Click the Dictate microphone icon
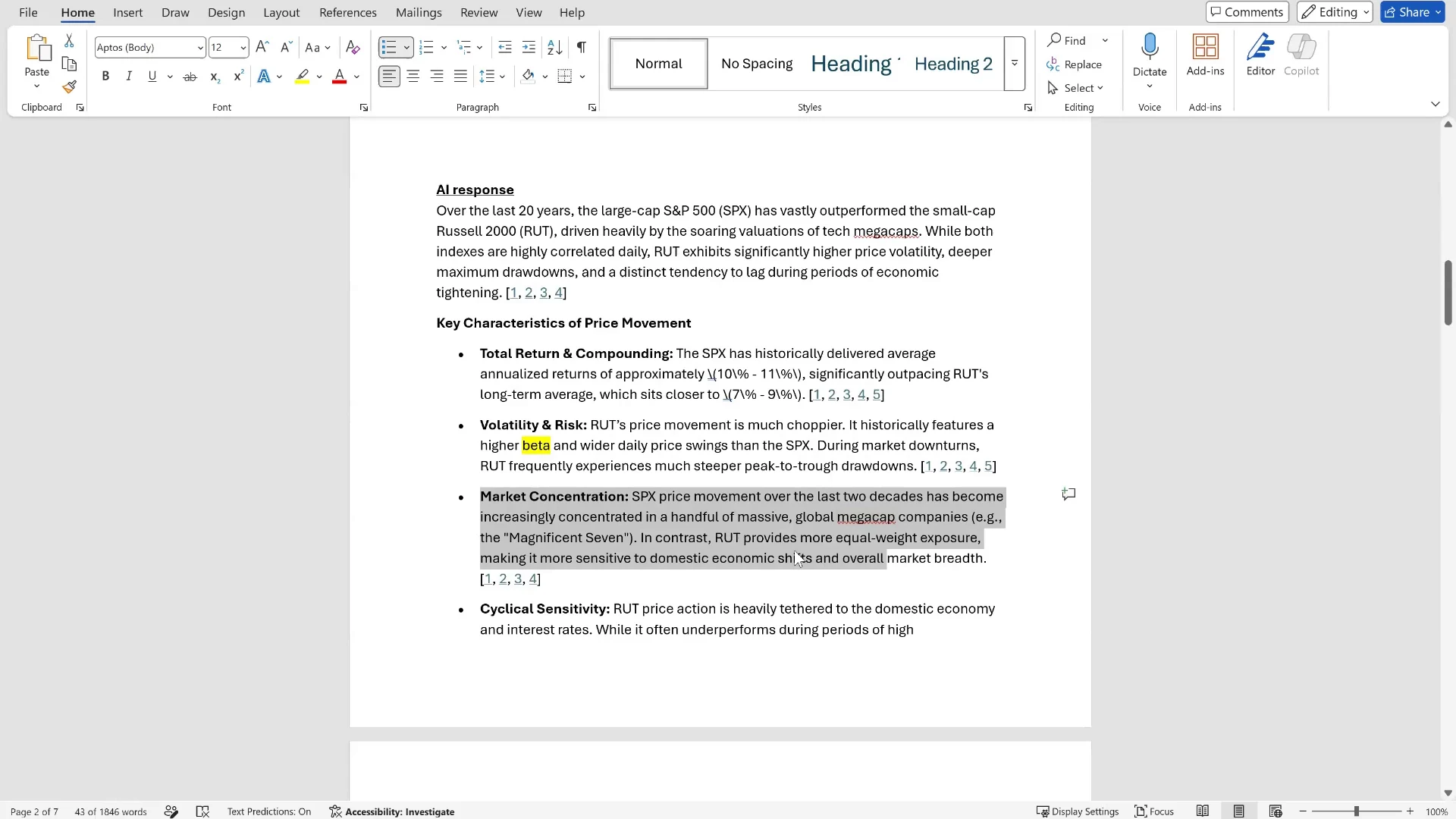The height and width of the screenshot is (819, 1456). click(x=1150, y=47)
